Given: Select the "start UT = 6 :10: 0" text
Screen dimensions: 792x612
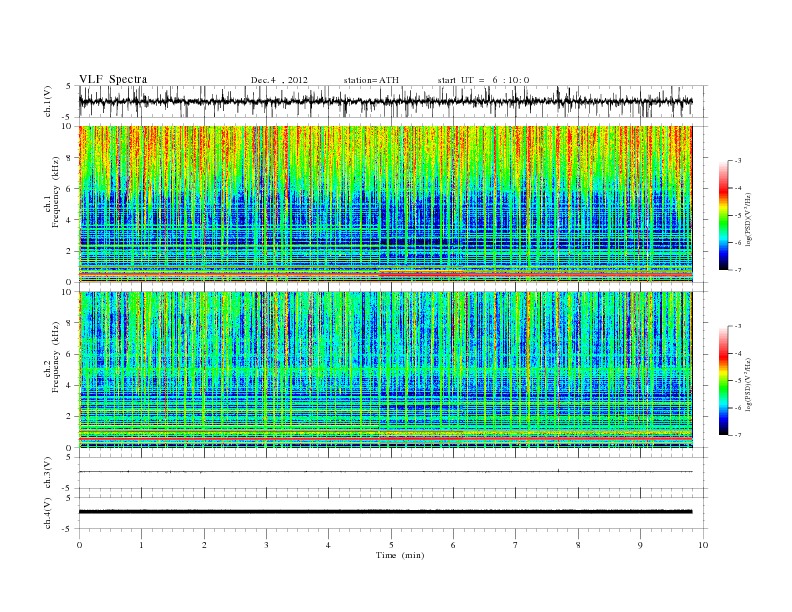Looking at the screenshot, I should coord(483,80).
